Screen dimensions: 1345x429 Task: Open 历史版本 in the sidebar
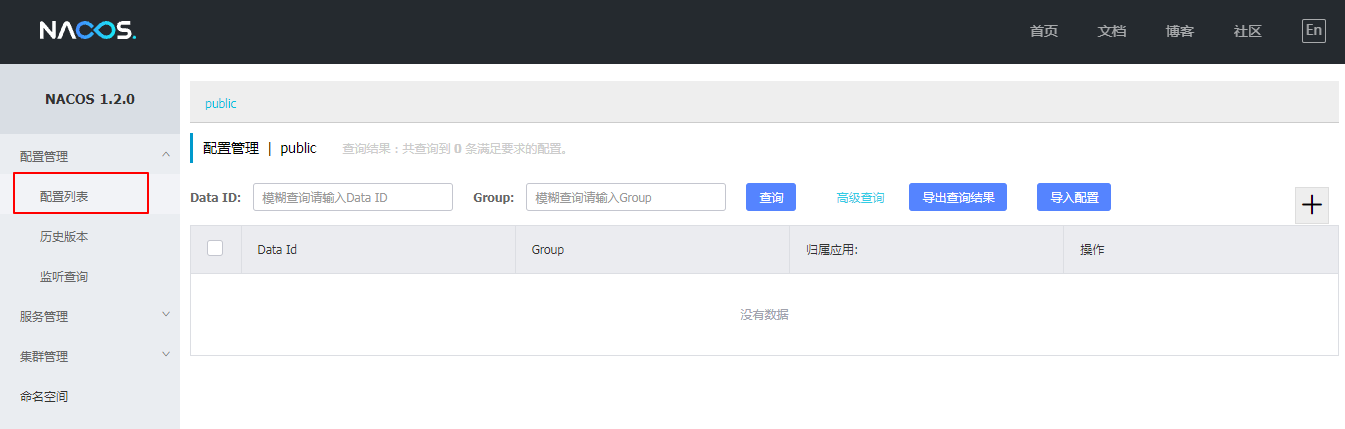[65, 236]
